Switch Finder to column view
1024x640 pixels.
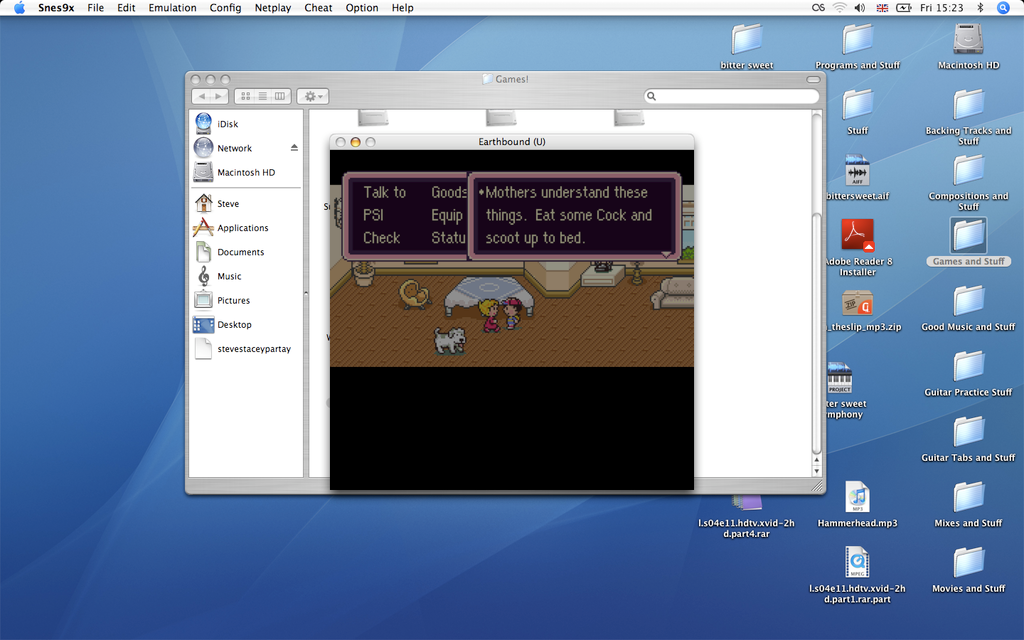(280, 96)
